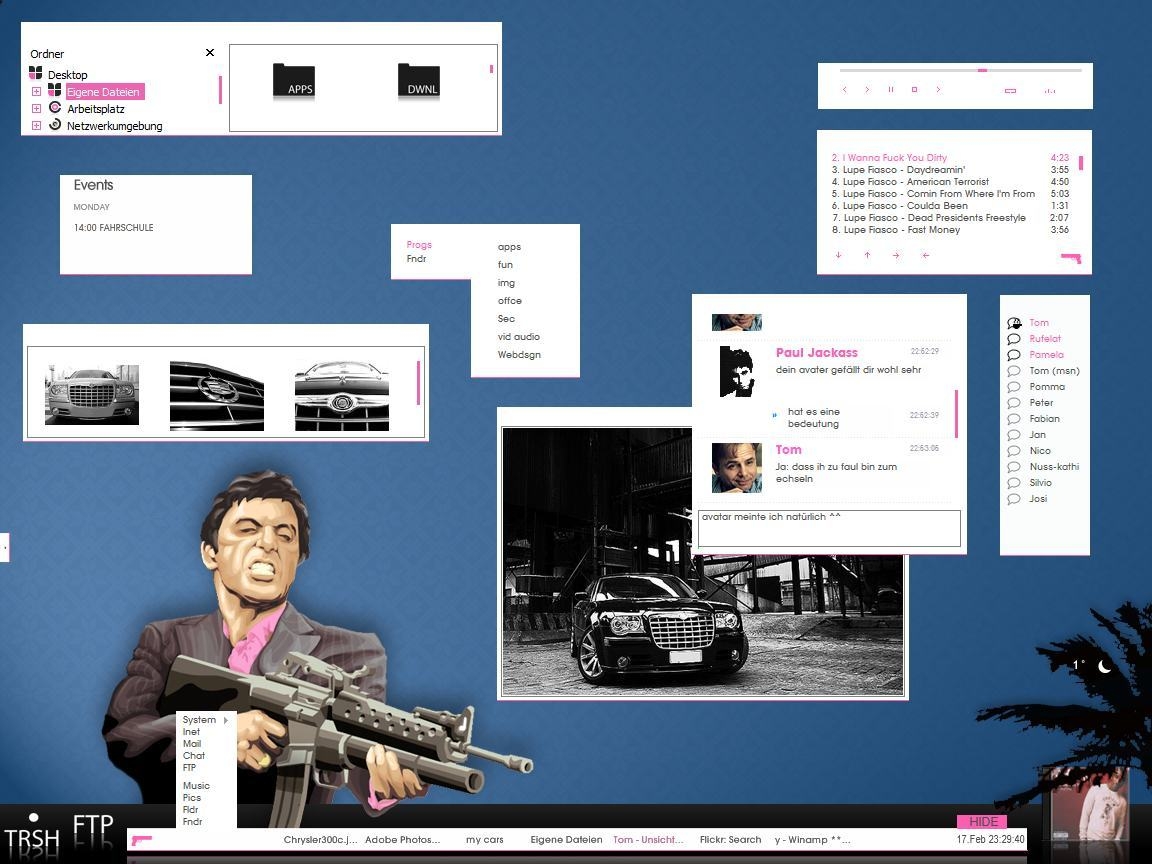Move the song seek bar handle
Viewport: 1152px width, 864px height.
click(x=982, y=70)
